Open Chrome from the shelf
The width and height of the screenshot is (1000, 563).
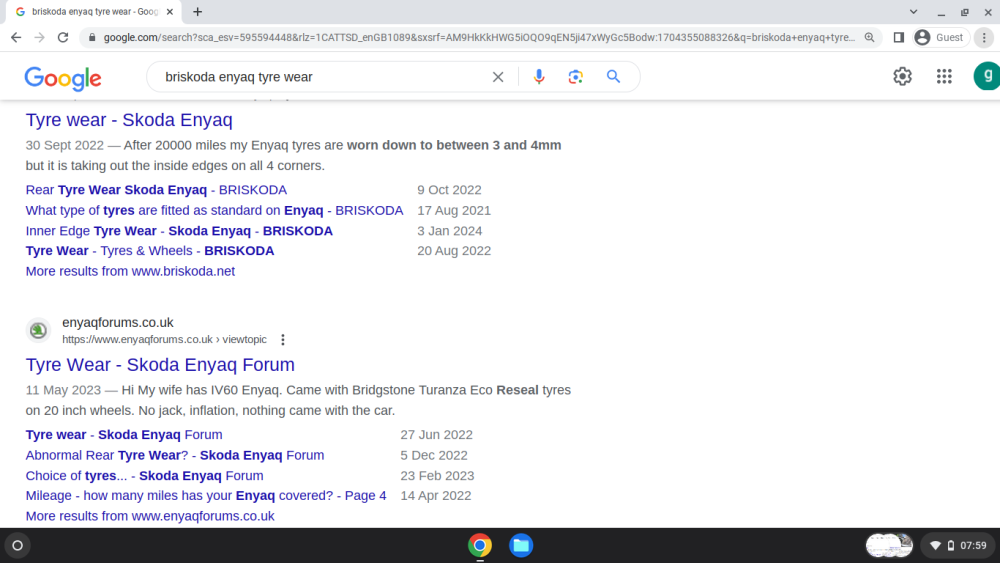click(x=480, y=545)
